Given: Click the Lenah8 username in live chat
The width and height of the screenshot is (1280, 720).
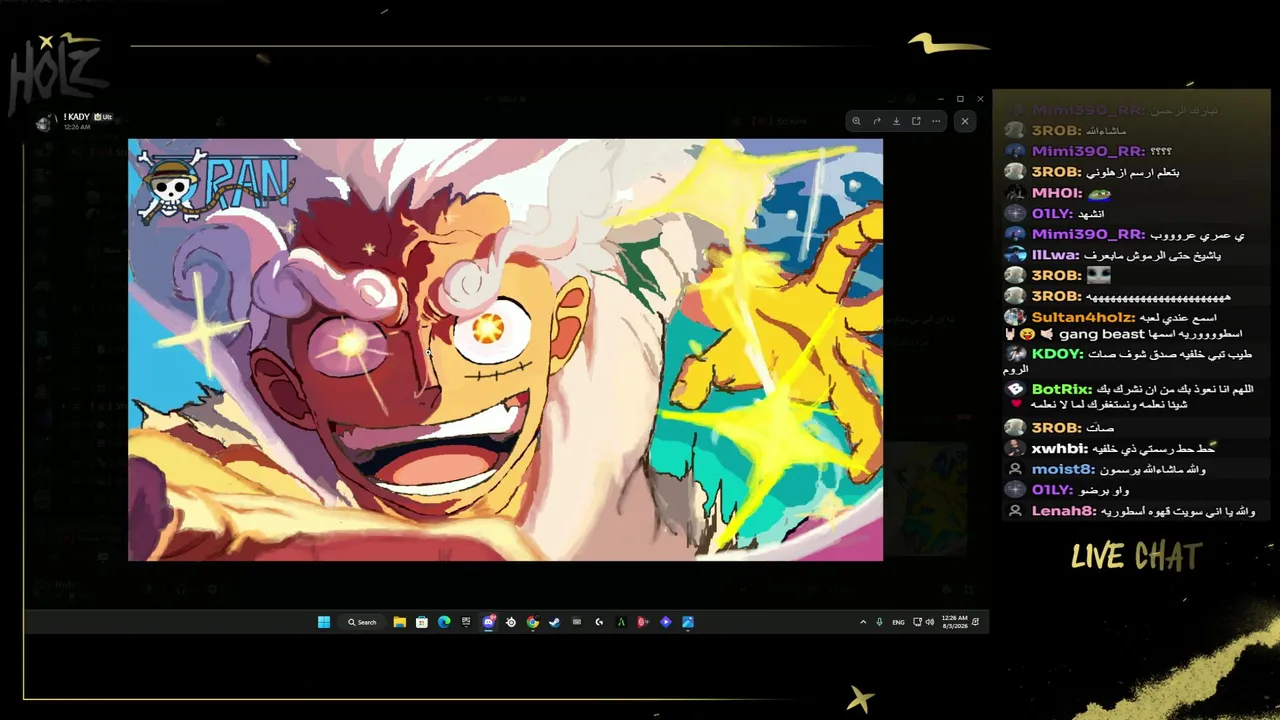Looking at the screenshot, I should tap(1063, 511).
